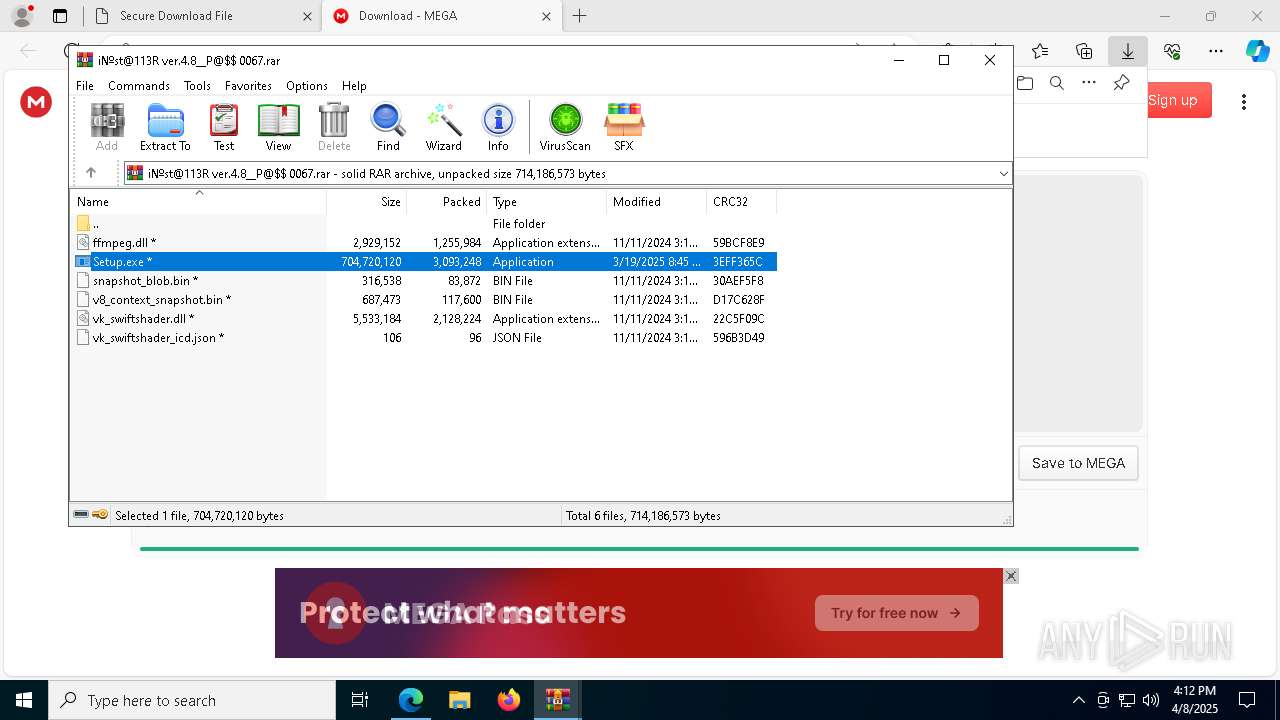Click the volume icon in system tray
The image size is (1280, 720).
point(1151,700)
